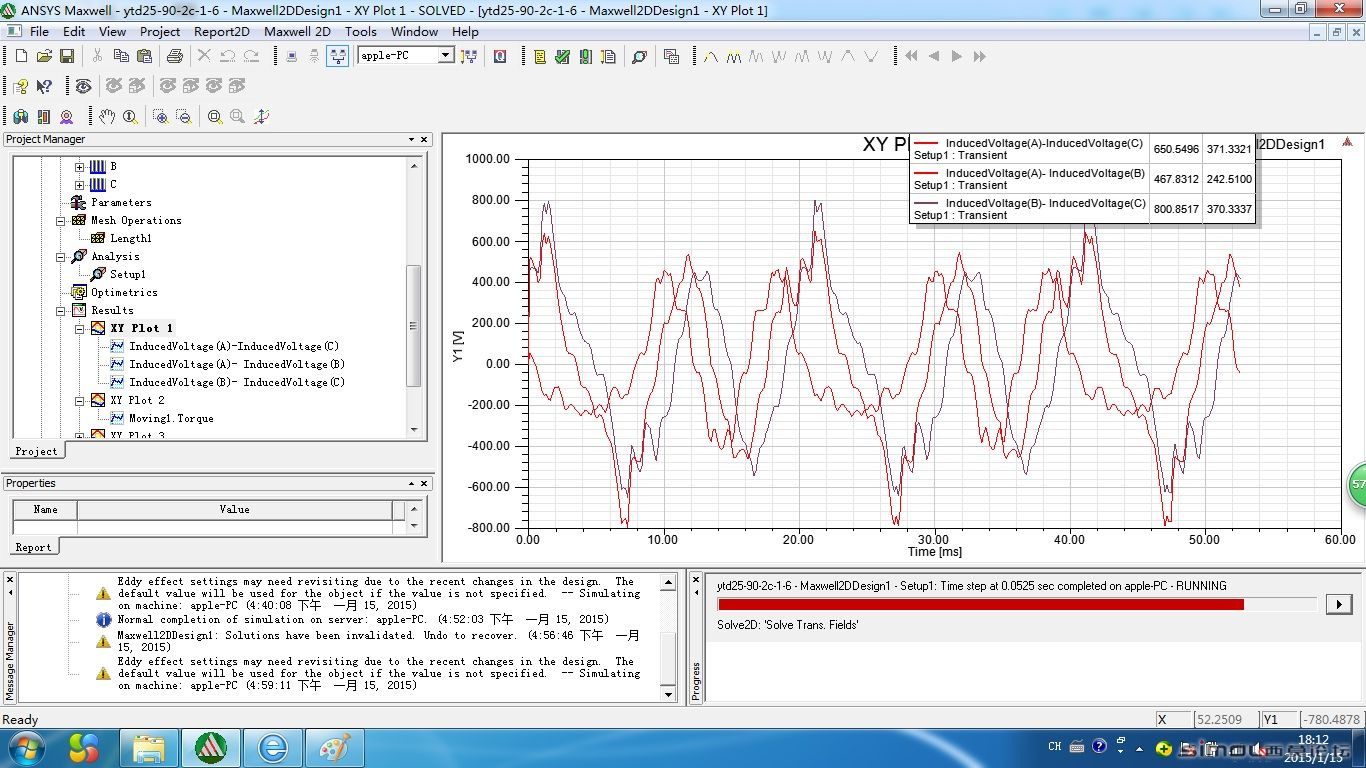This screenshot has height=768, width=1366.
Task: Print using the printer icon
Action: point(175,56)
